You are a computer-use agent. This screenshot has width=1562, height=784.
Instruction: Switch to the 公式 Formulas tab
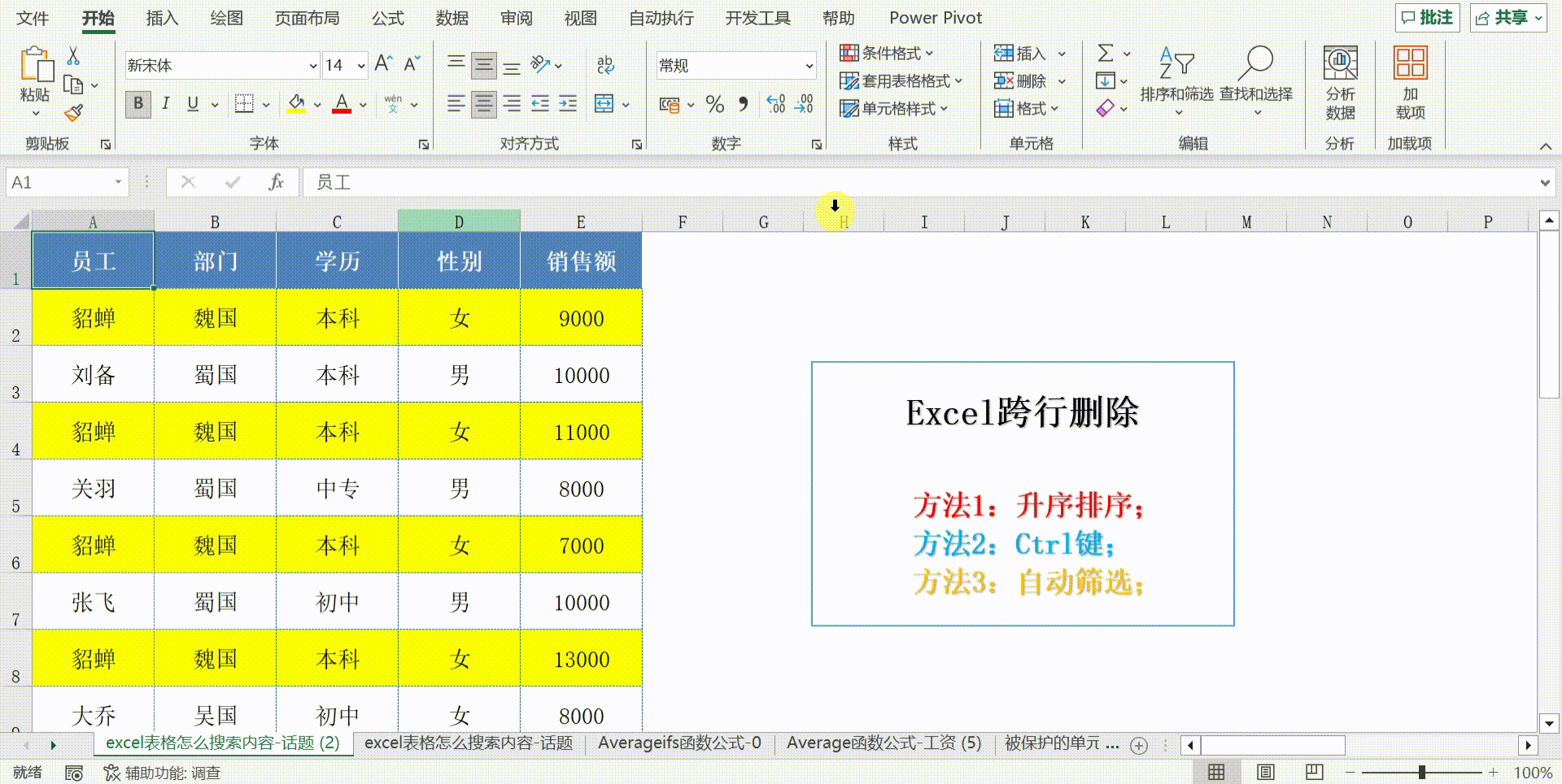(388, 18)
